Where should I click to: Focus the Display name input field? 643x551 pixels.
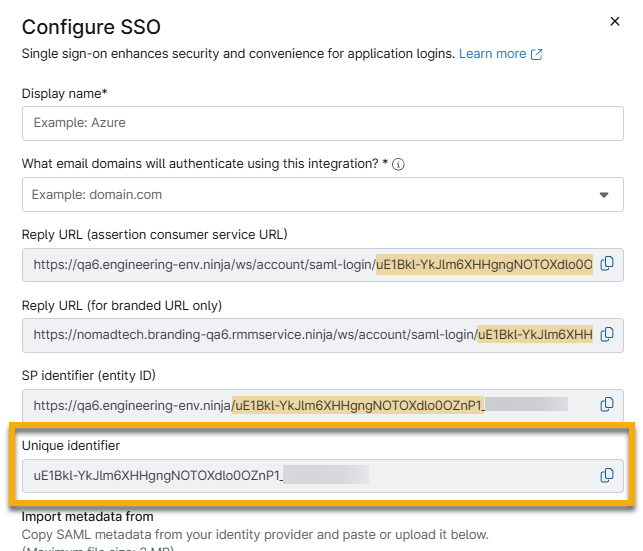click(x=322, y=123)
